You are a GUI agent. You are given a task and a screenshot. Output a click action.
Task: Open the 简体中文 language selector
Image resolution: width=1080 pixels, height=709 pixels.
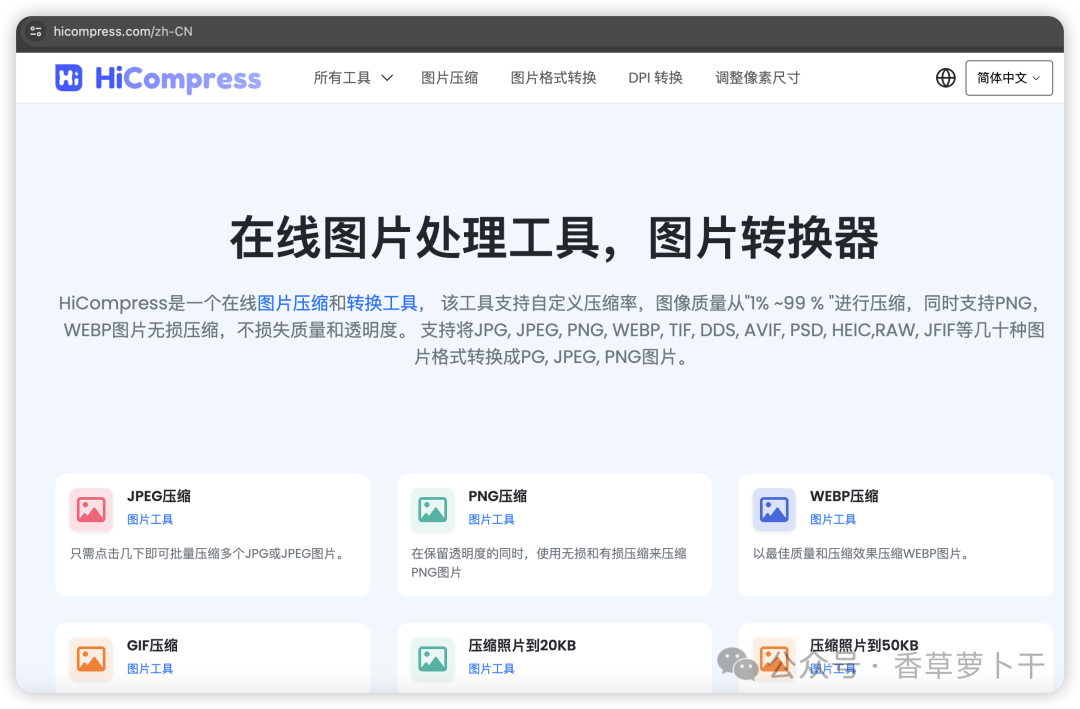pos(1008,77)
